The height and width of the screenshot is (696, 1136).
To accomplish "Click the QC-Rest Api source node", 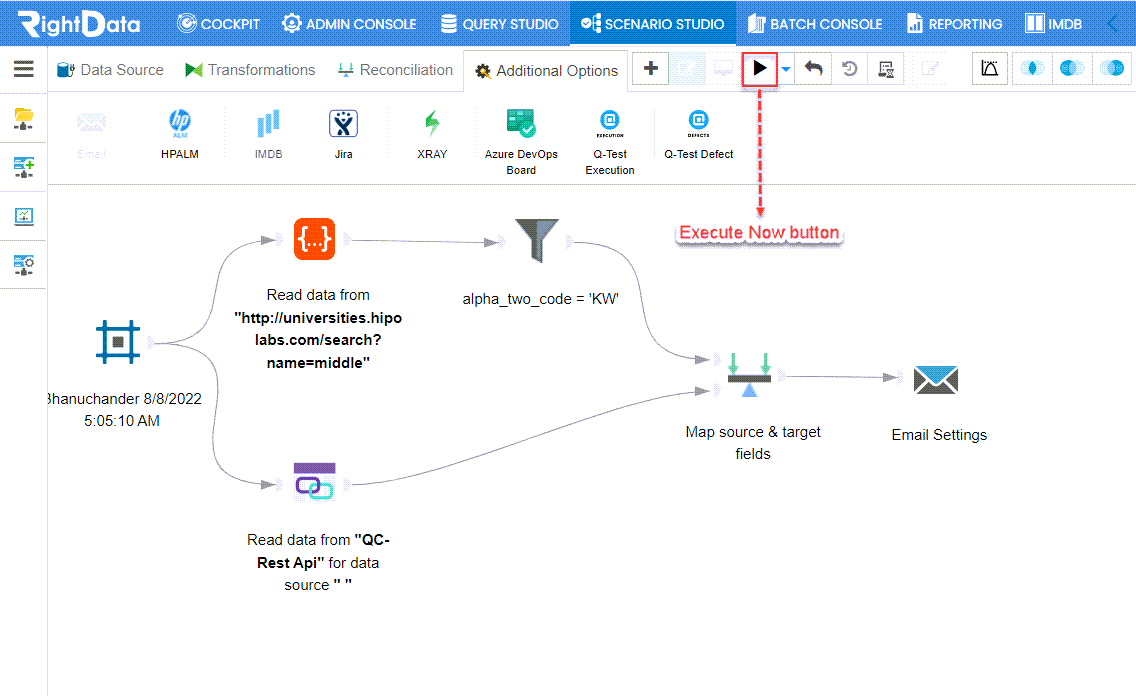I will 314,481.
